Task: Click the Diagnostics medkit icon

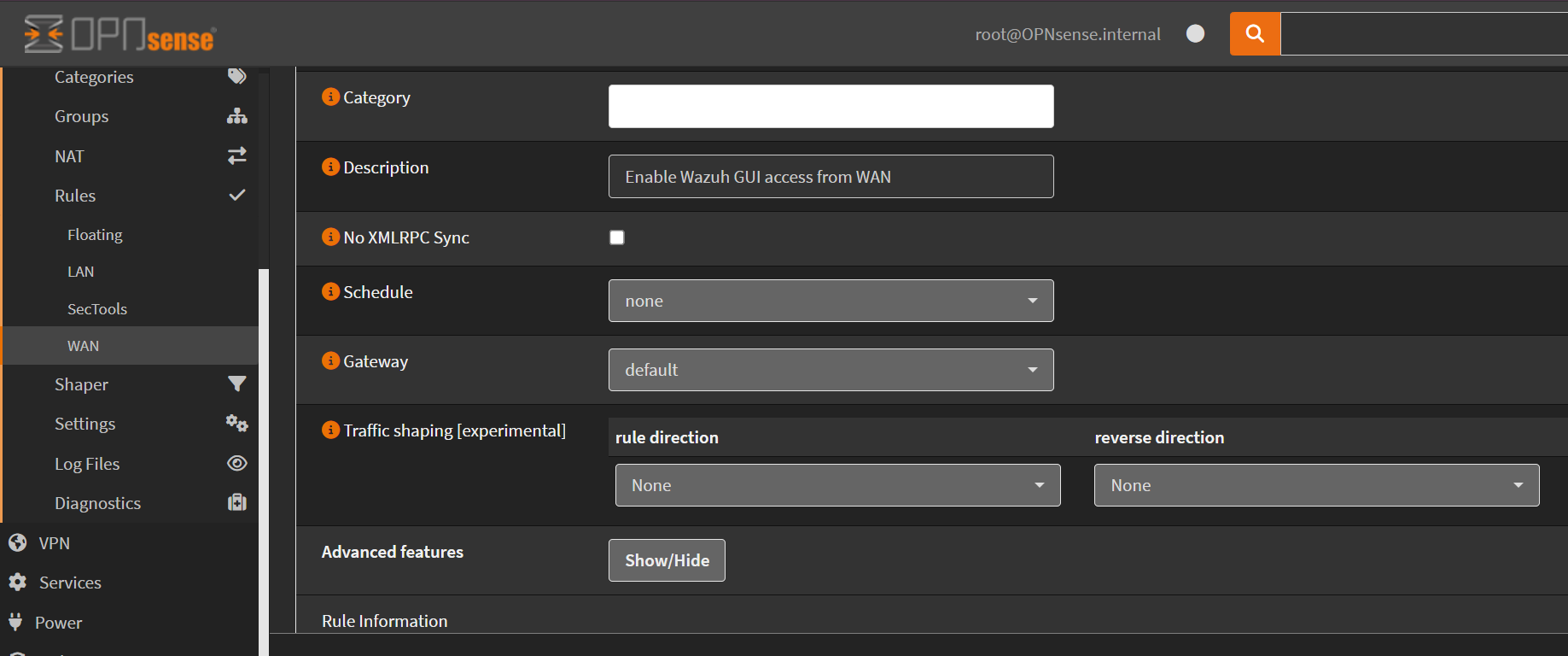Action: [x=236, y=502]
